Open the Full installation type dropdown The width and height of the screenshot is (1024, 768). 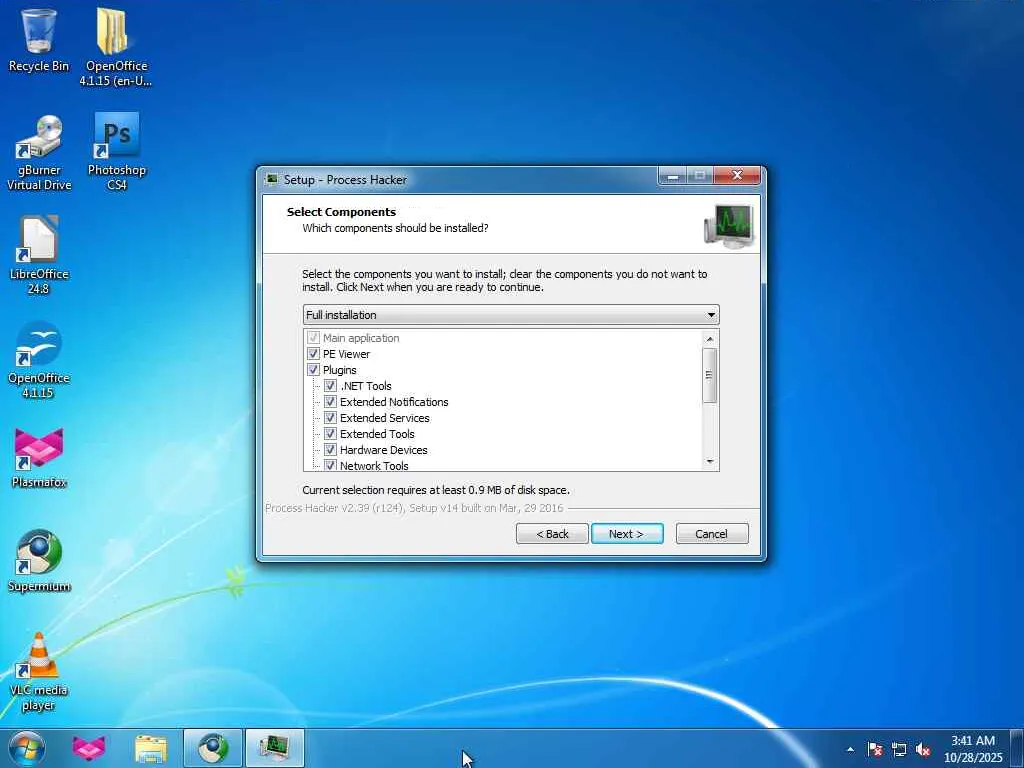(511, 315)
